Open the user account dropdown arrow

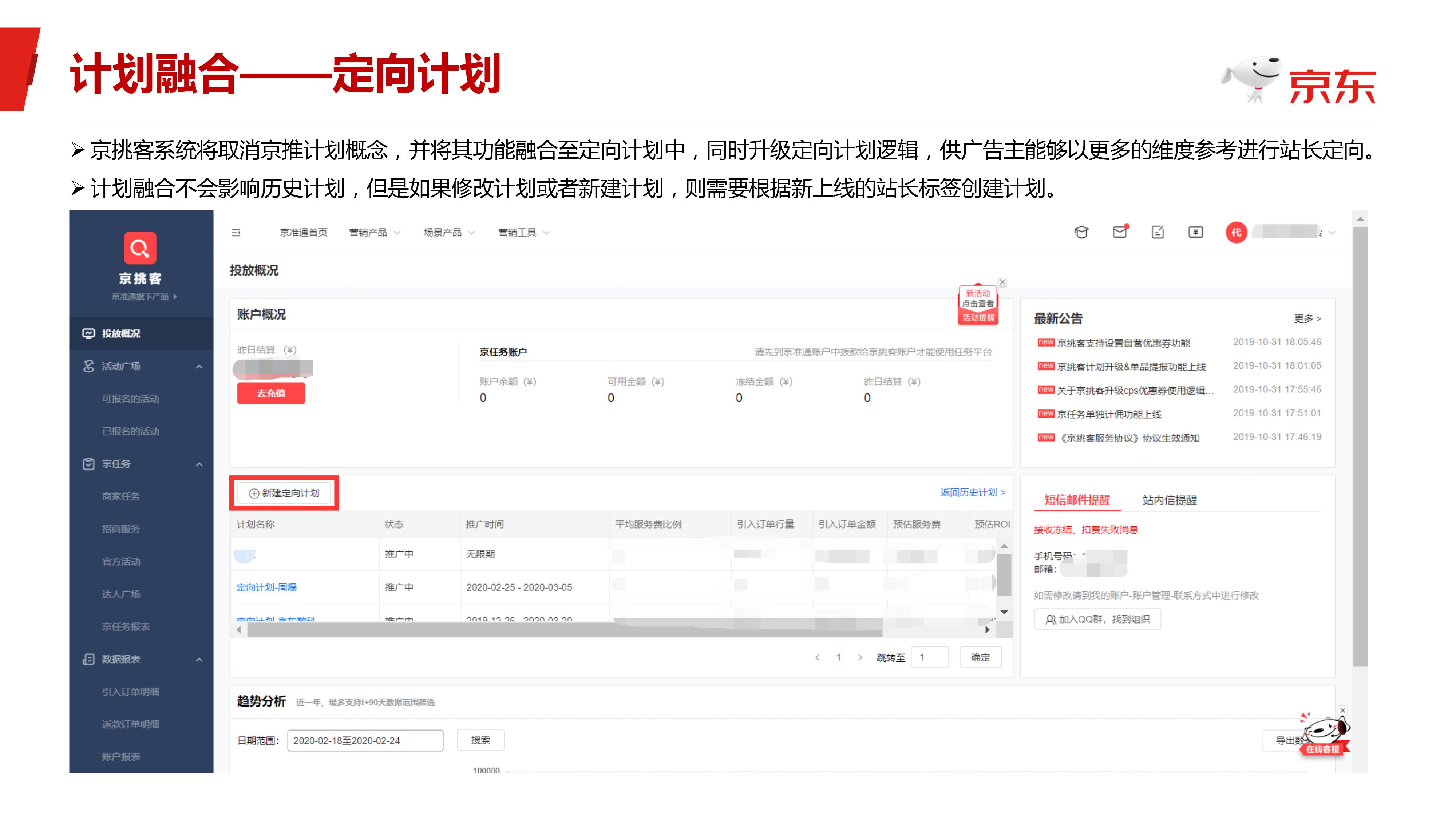pos(1332,233)
